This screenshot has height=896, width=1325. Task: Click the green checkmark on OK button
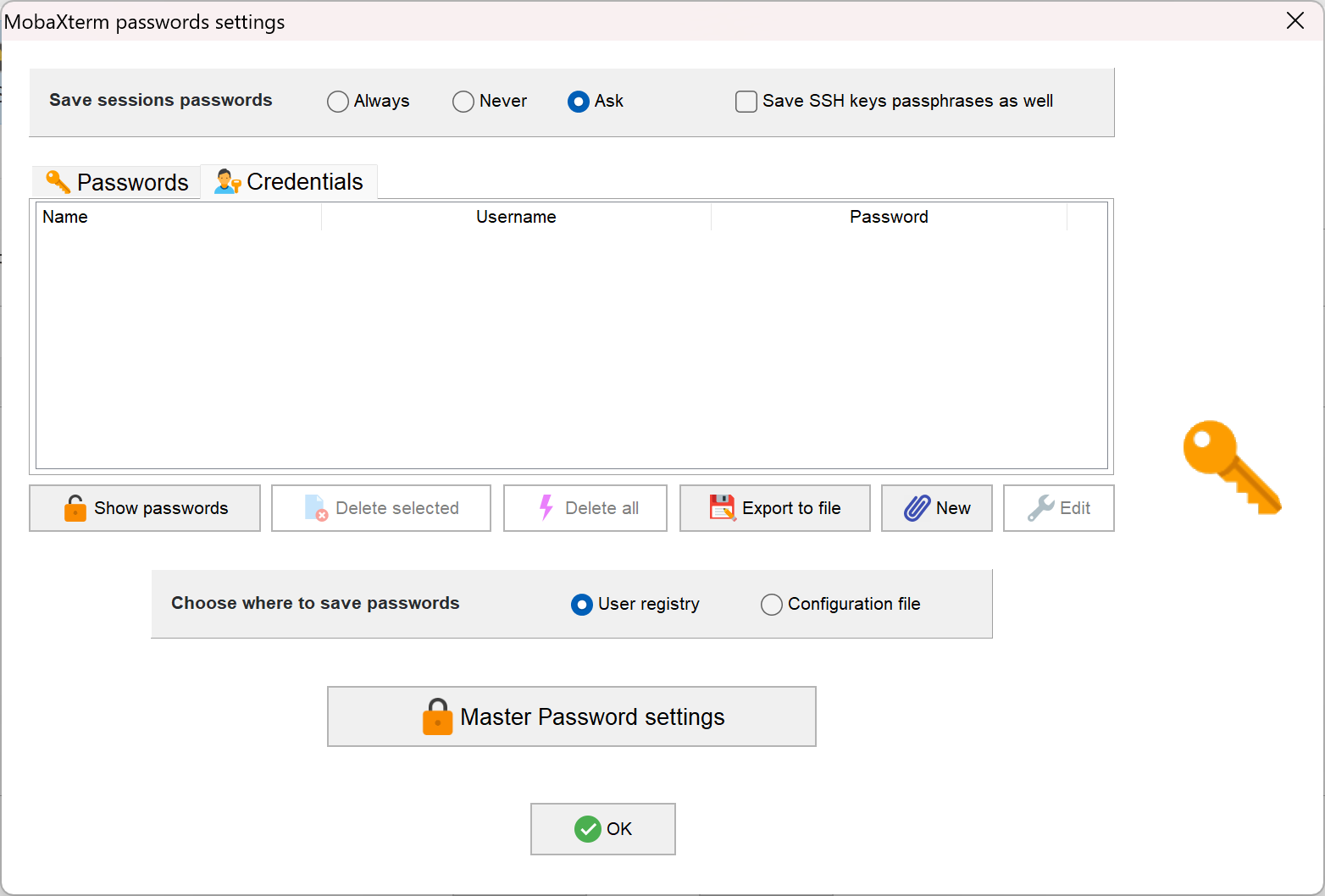click(x=588, y=829)
